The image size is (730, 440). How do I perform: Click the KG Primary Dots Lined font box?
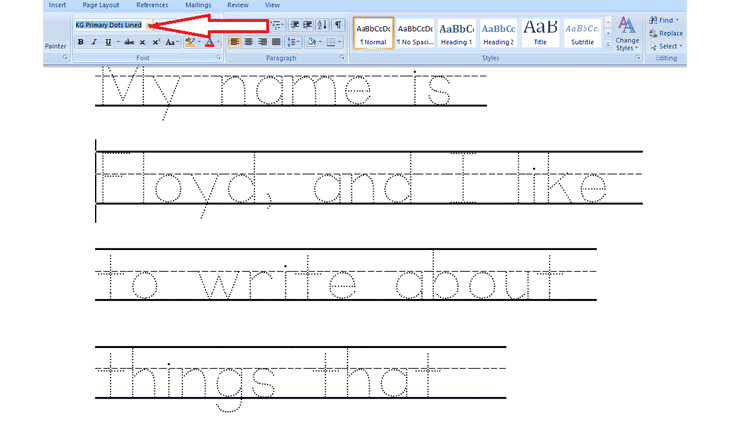(109, 25)
